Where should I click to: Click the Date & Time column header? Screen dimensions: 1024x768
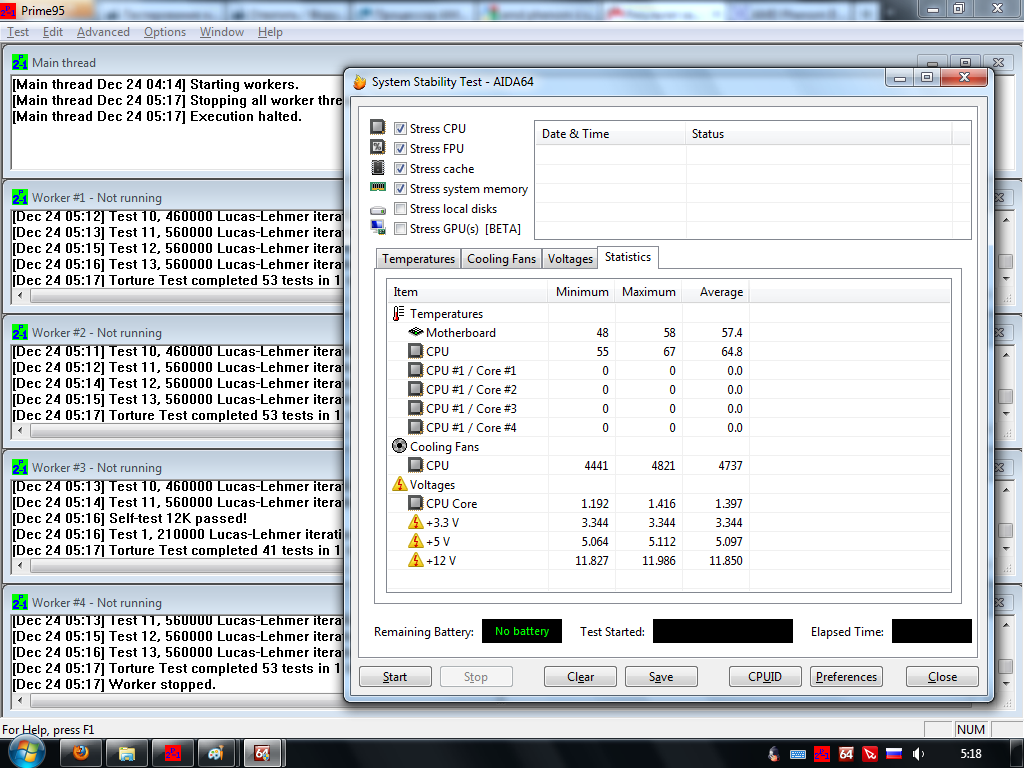pyautogui.click(x=611, y=133)
